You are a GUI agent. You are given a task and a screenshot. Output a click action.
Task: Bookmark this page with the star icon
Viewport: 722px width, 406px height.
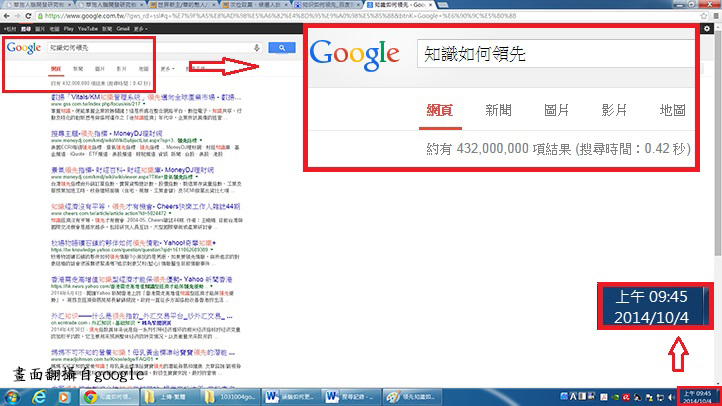pos(704,16)
